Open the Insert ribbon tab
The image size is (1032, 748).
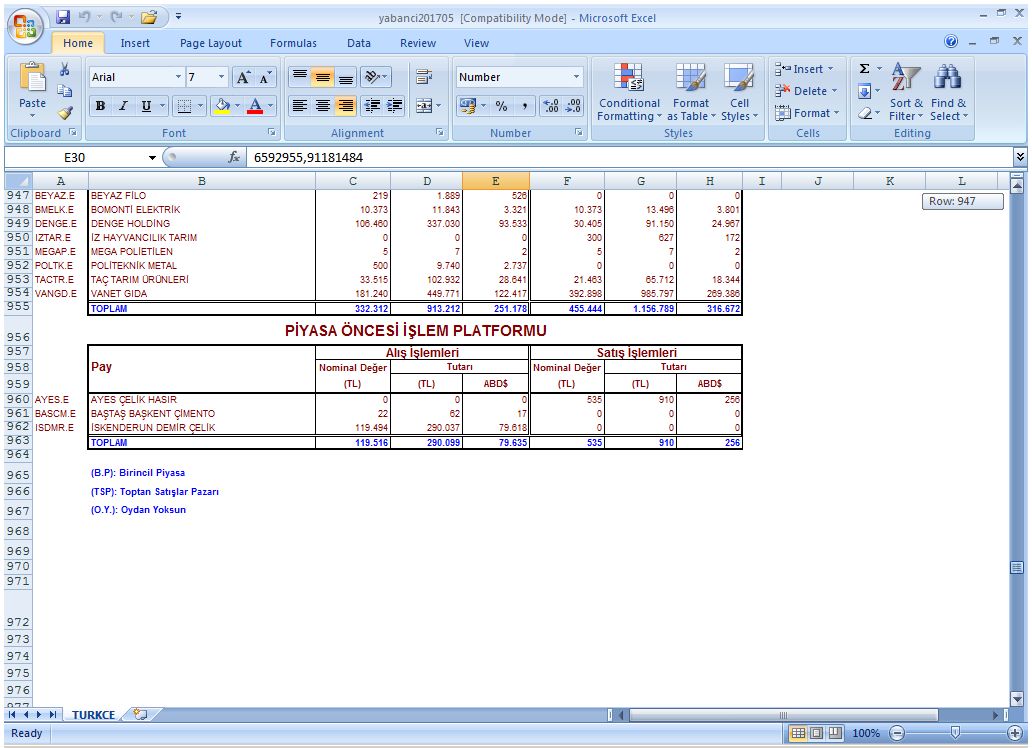tap(135, 43)
